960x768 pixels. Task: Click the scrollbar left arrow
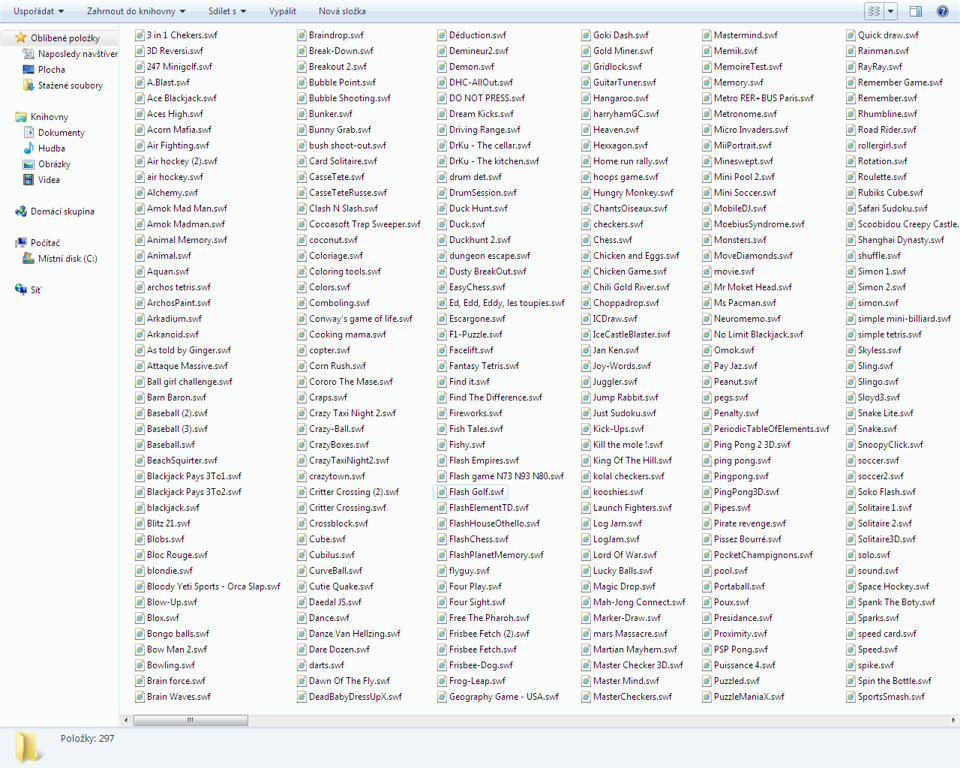tap(126, 720)
